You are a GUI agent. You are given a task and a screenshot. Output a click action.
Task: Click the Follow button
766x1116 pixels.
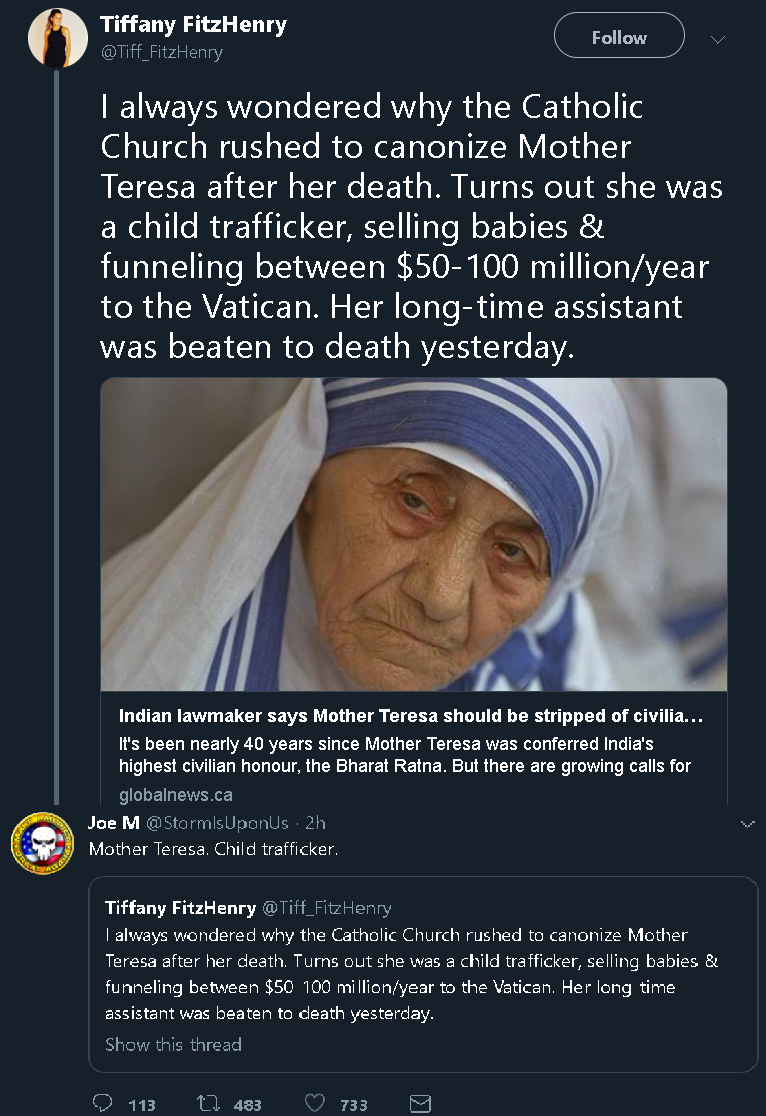click(619, 38)
